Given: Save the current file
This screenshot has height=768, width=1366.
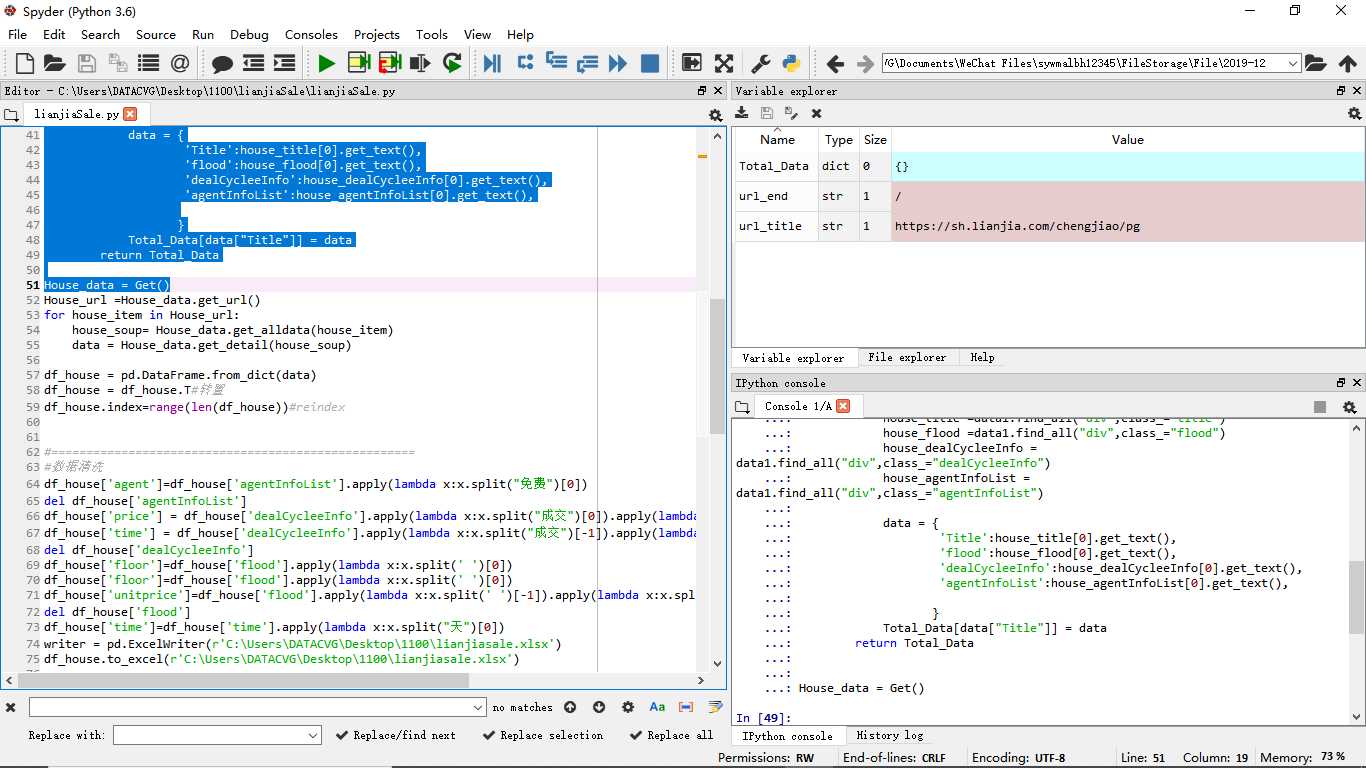Looking at the screenshot, I should (x=86, y=63).
